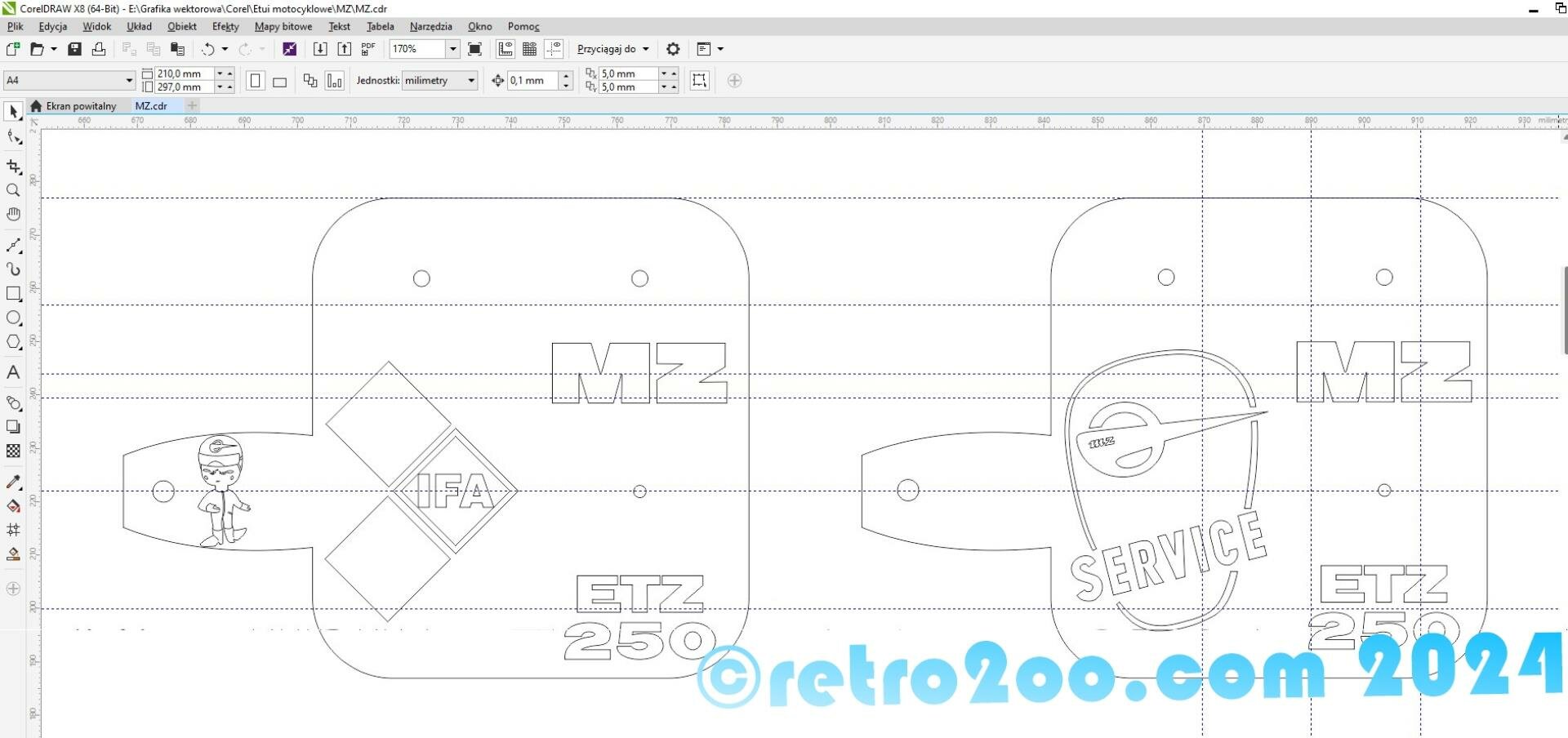Screen dimensions: 1568x738
Task: Toggle rulers display button
Action: (x=506, y=49)
